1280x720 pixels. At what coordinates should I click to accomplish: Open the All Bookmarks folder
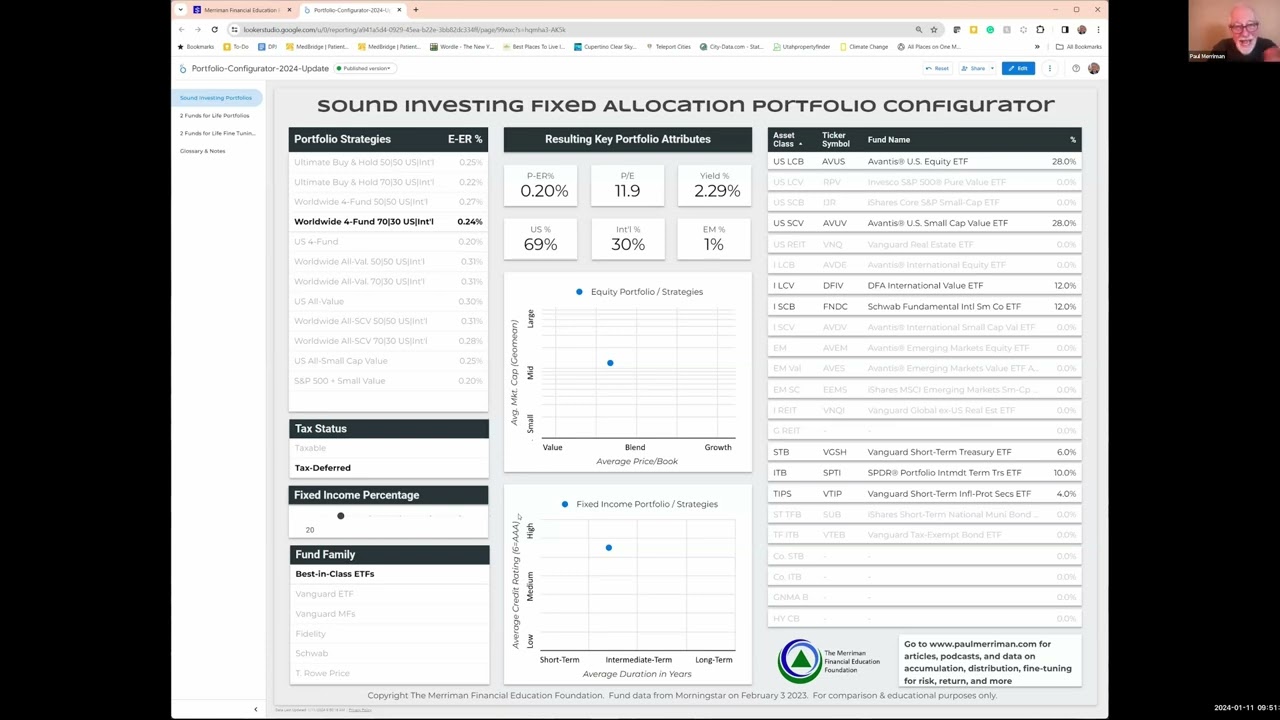click(x=1079, y=47)
